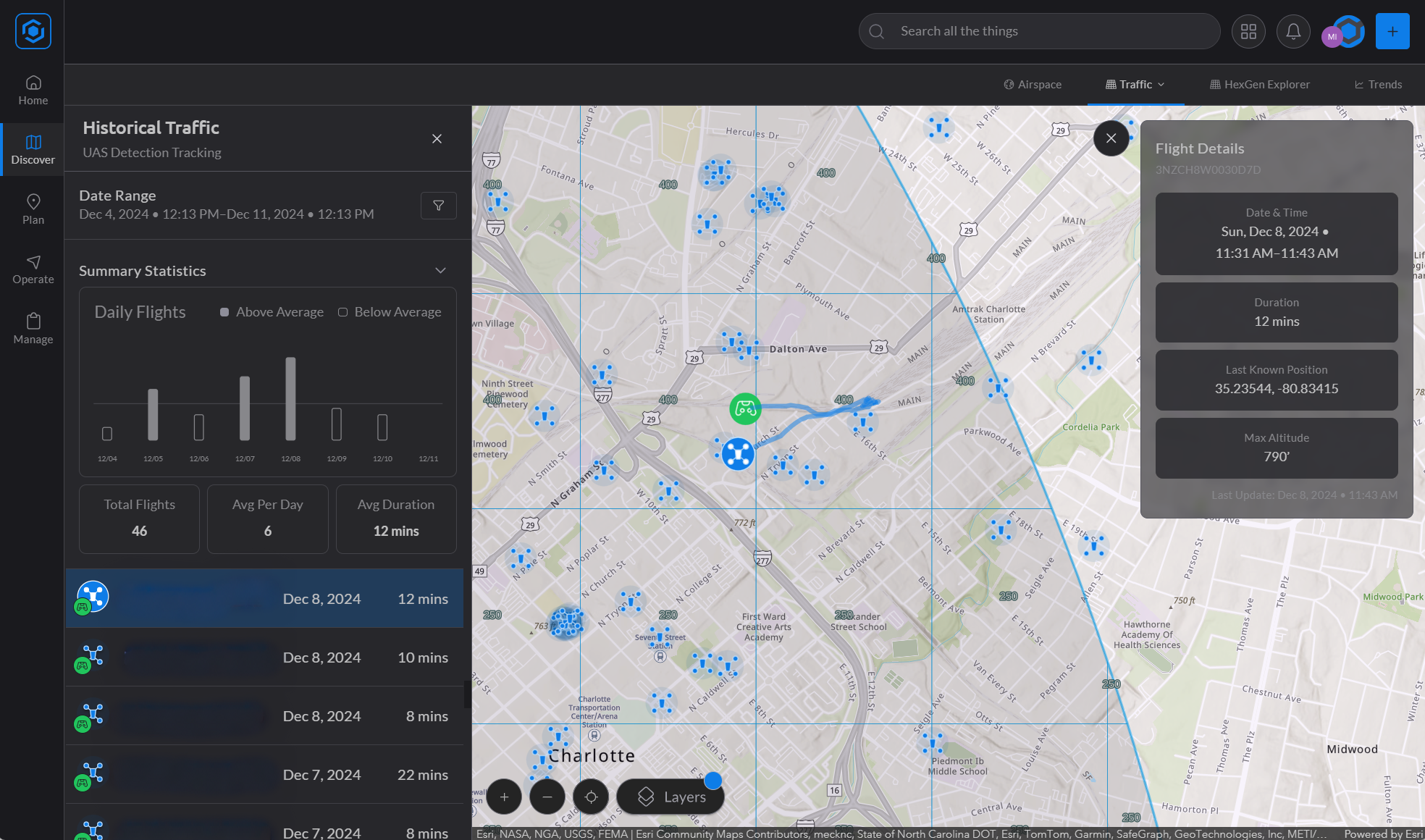The width and height of the screenshot is (1425, 840).
Task: Click Avg Per Day card
Action: (x=268, y=519)
